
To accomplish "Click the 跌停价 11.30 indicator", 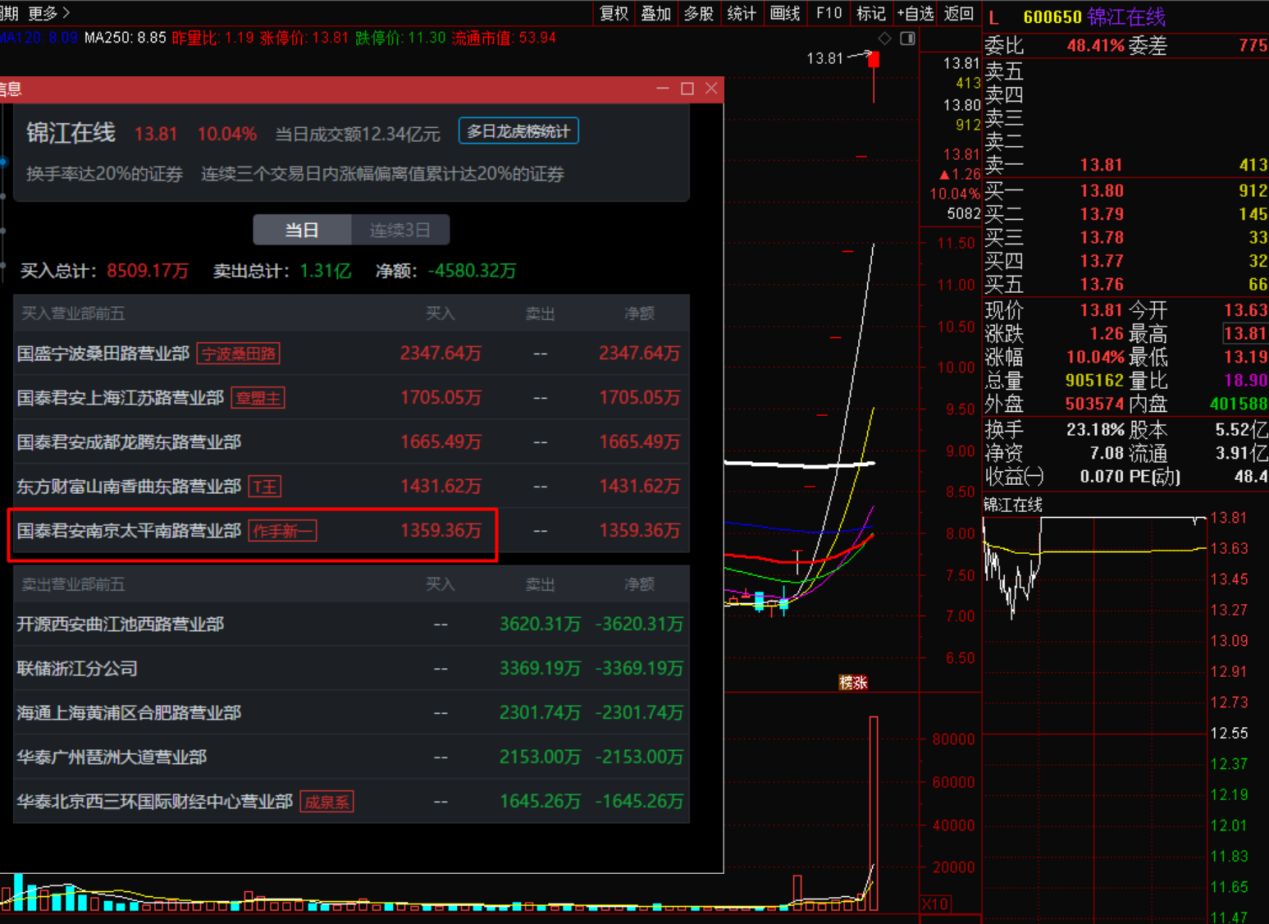I will [x=400, y=38].
